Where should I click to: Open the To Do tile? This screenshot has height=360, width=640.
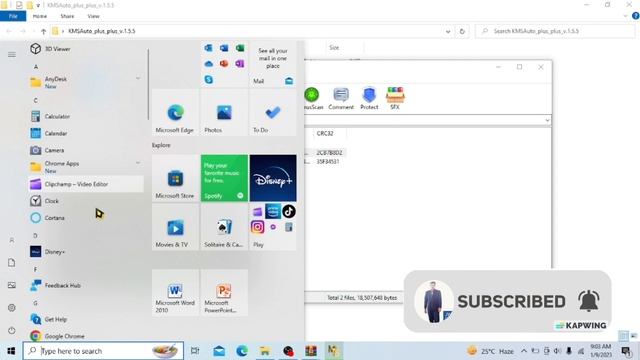point(273,112)
